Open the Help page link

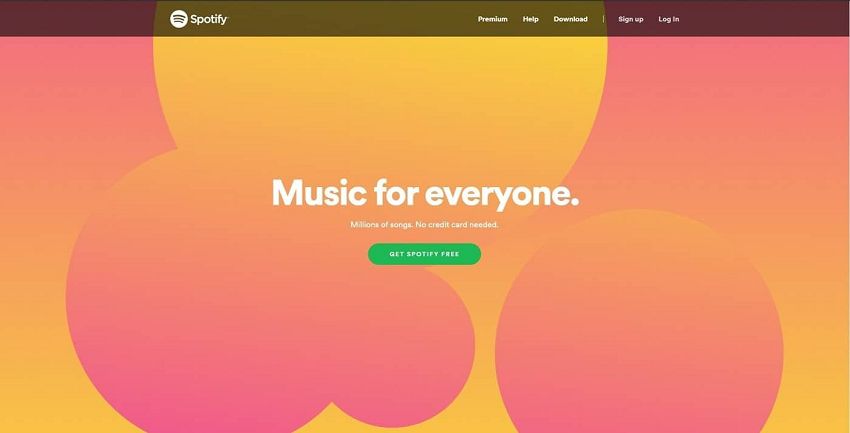[530, 19]
